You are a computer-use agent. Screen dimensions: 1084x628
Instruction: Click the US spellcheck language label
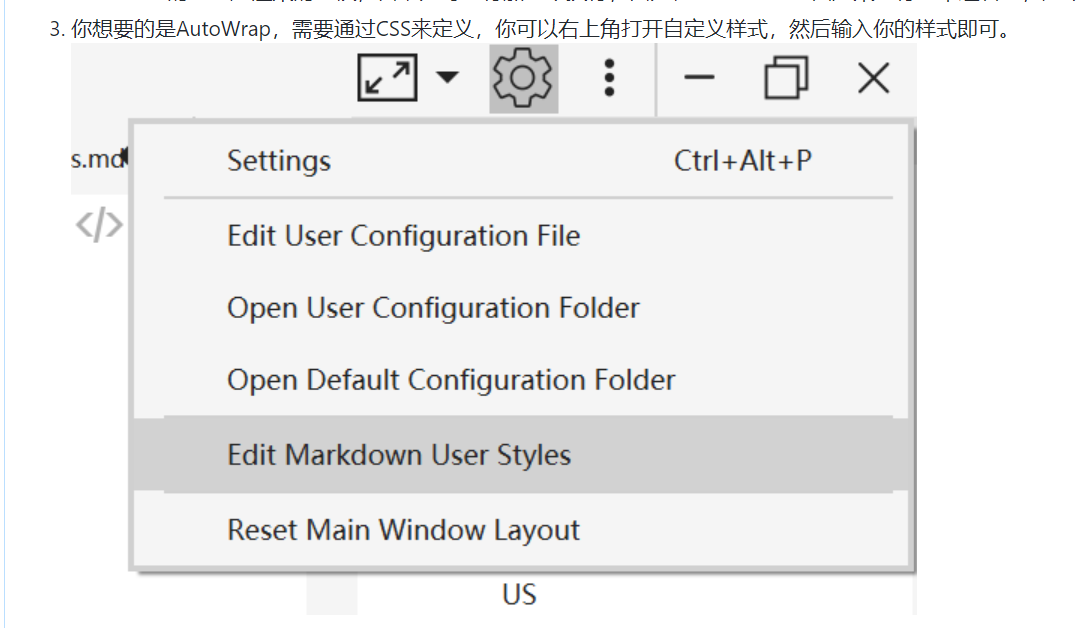518,594
